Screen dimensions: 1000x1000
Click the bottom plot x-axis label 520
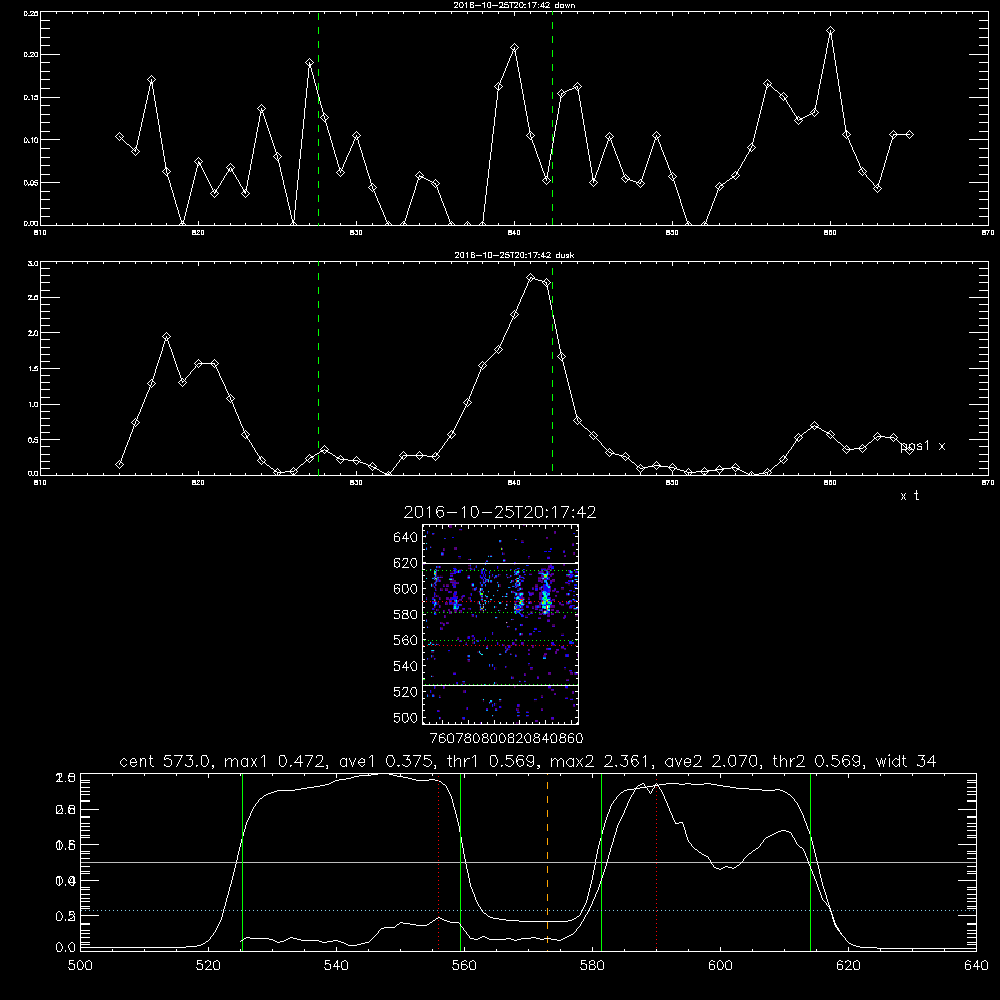click(x=208, y=966)
